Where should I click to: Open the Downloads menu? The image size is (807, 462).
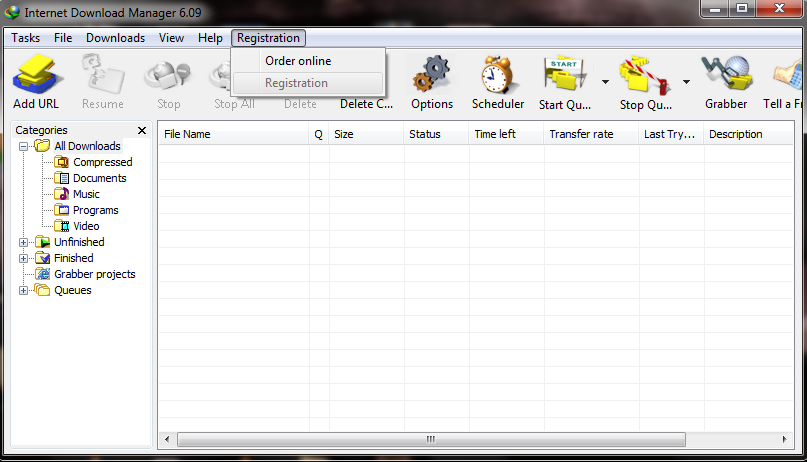pyautogui.click(x=115, y=38)
